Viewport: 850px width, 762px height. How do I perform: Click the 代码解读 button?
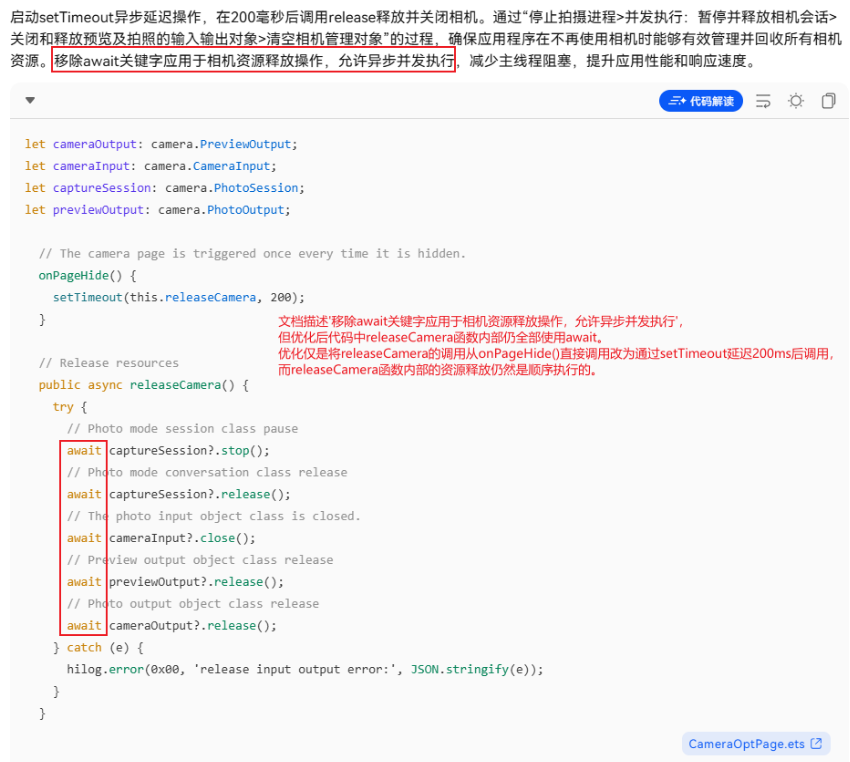pos(700,101)
